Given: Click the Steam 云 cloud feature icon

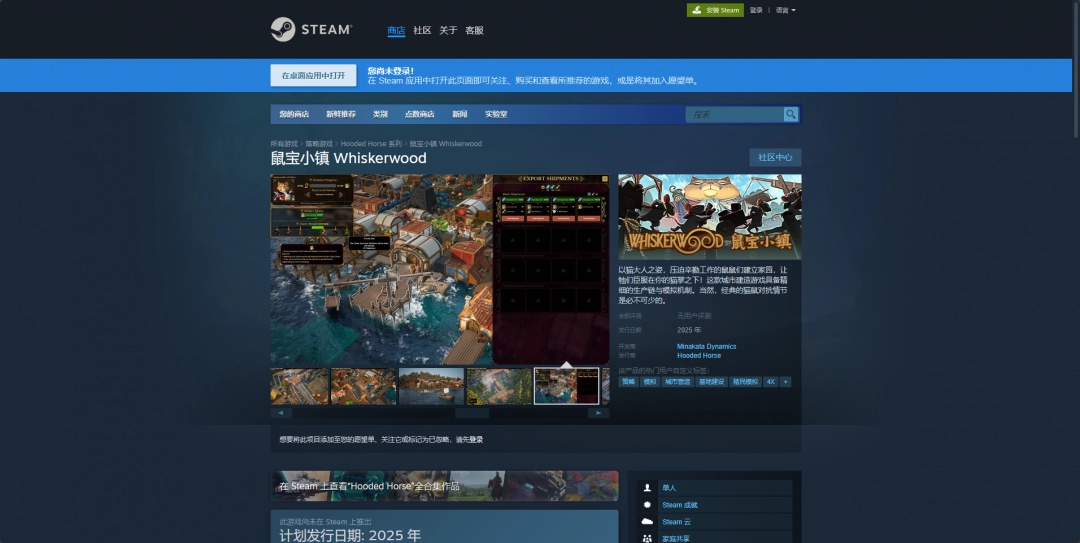Looking at the screenshot, I should [x=647, y=522].
